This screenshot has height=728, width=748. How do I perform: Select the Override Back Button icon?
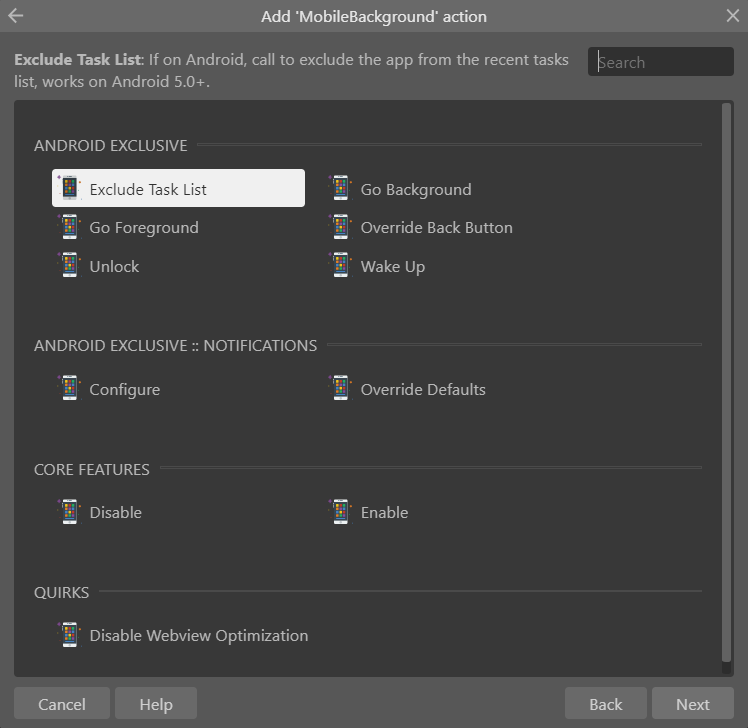click(340, 226)
